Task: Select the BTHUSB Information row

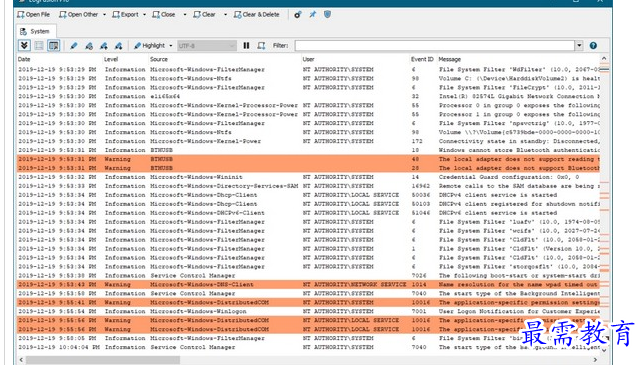Action: point(308,150)
